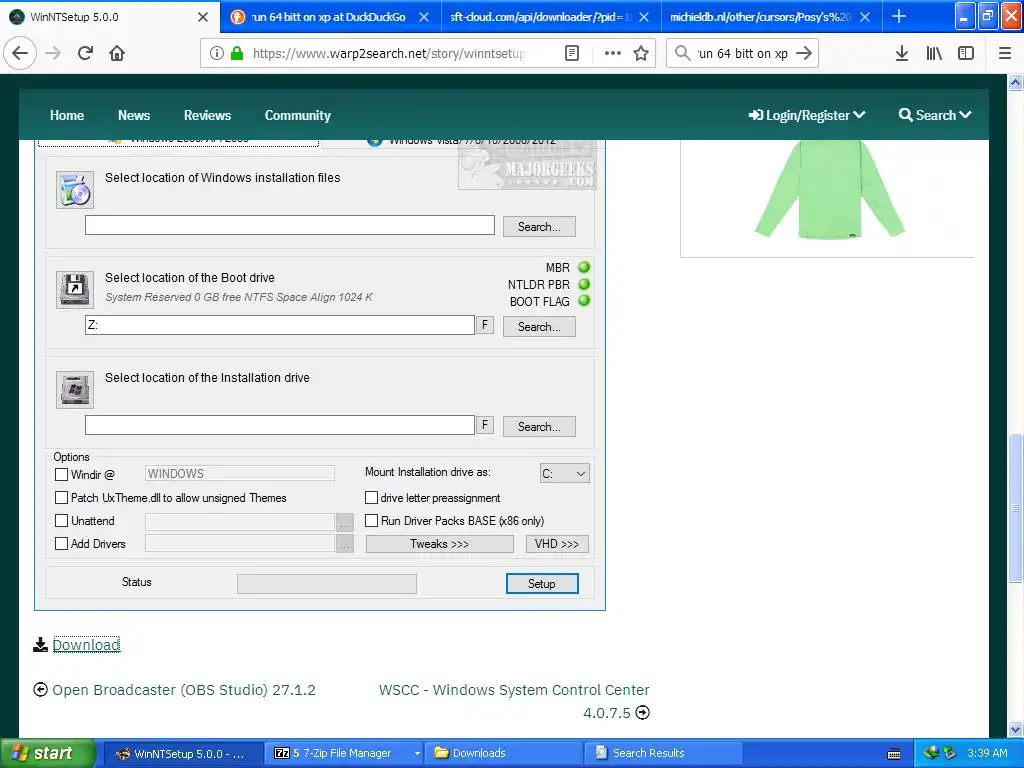Expand 7-Zip File Manager taskbar group arrow
Viewport: 1024px width, 768px height.
(x=417, y=754)
